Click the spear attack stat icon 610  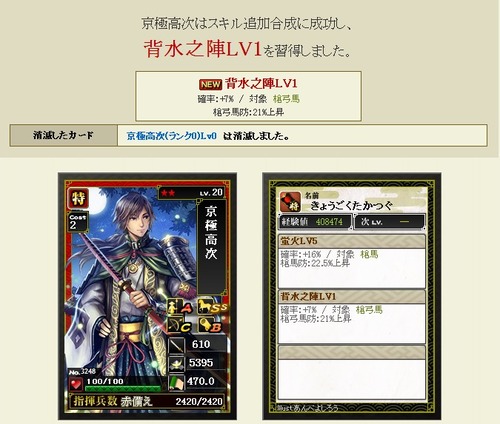177,345
